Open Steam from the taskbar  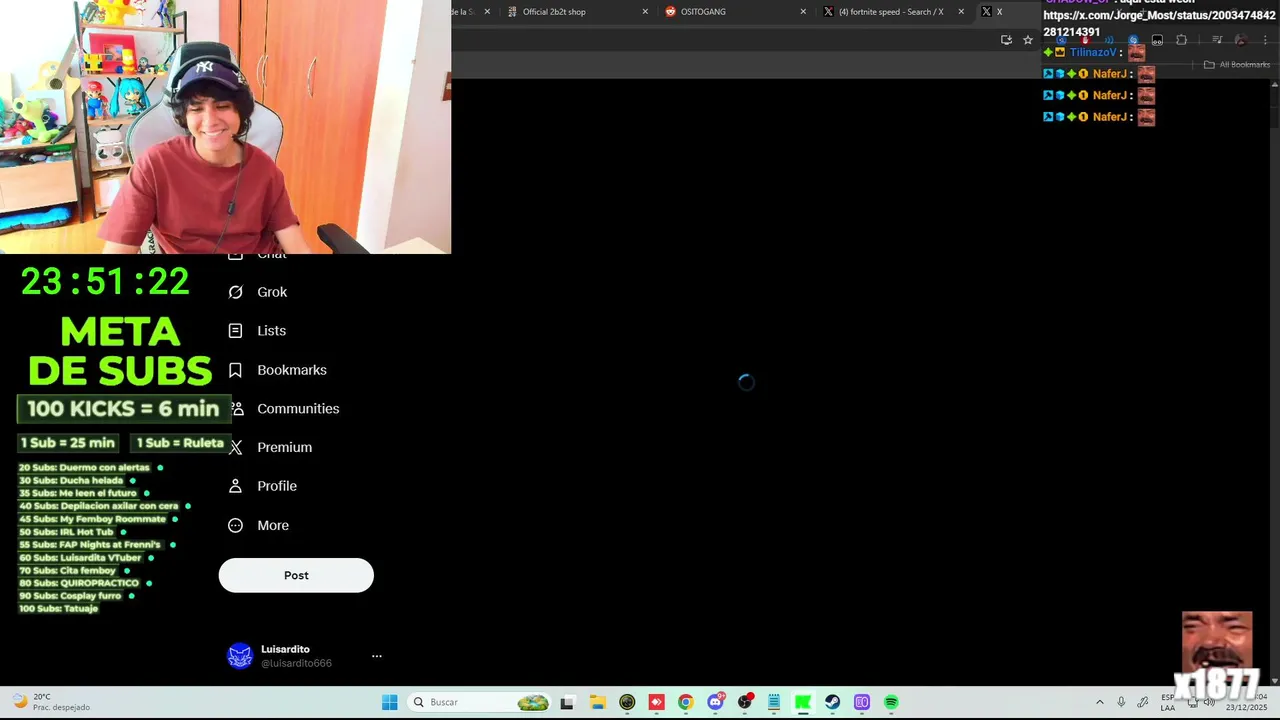pyautogui.click(x=832, y=702)
